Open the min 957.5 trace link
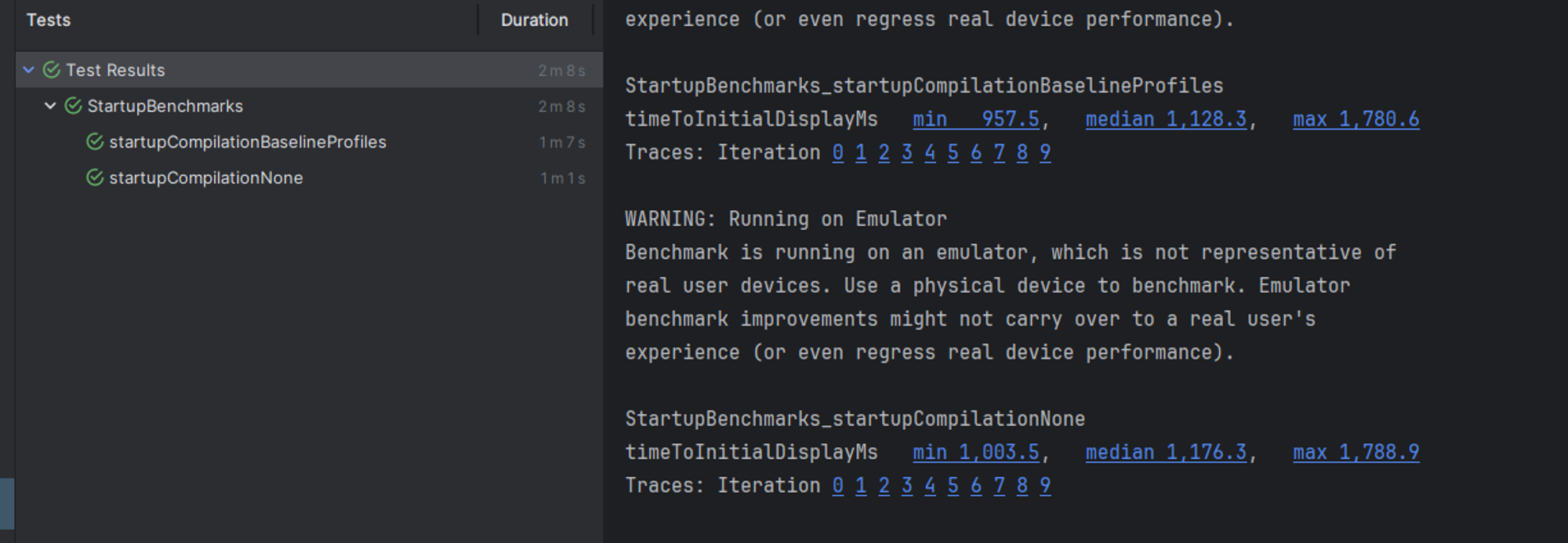This screenshot has width=1568, height=543. coord(975,119)
